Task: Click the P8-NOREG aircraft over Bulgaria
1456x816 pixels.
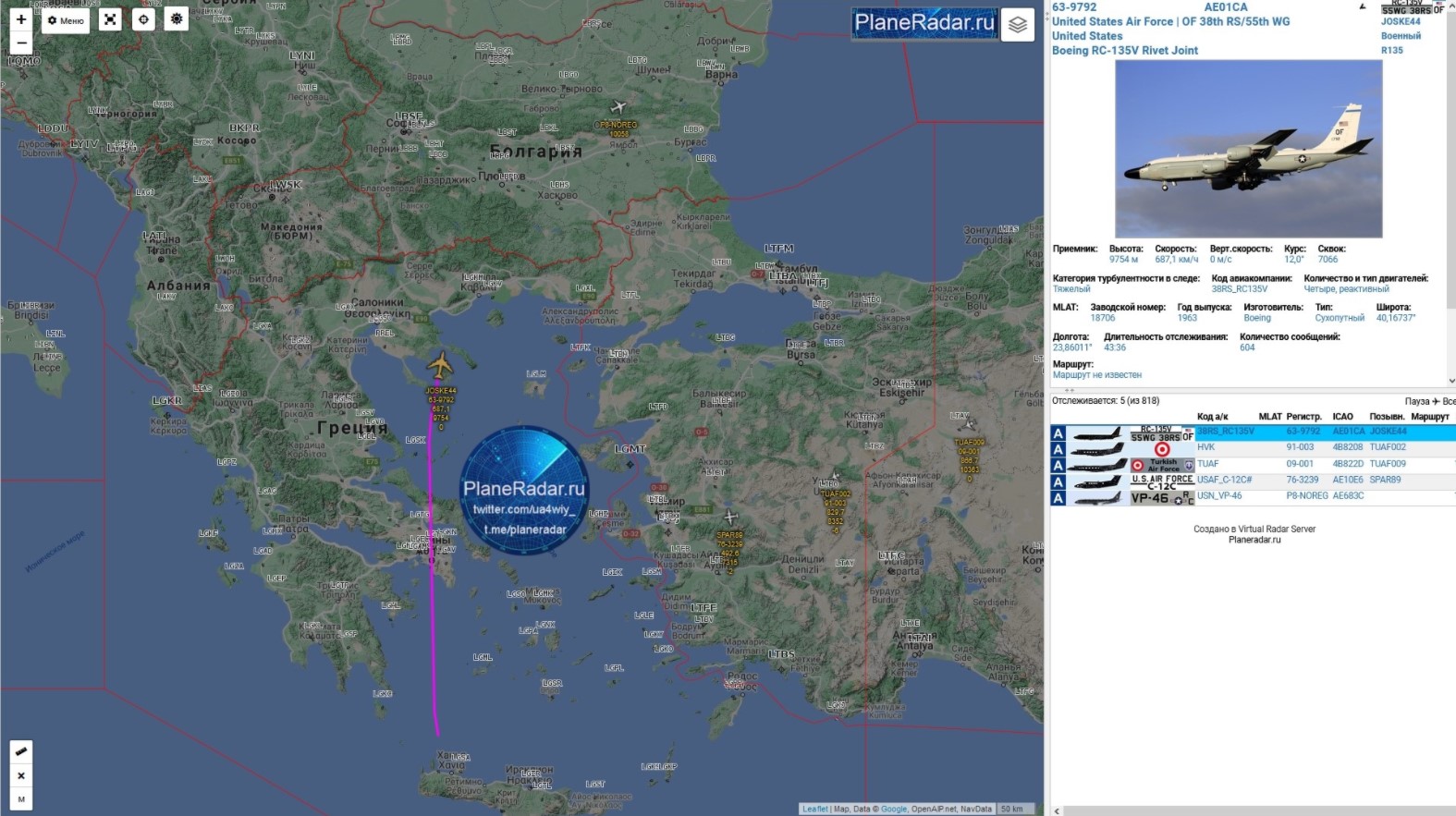Action: [618, 106]
